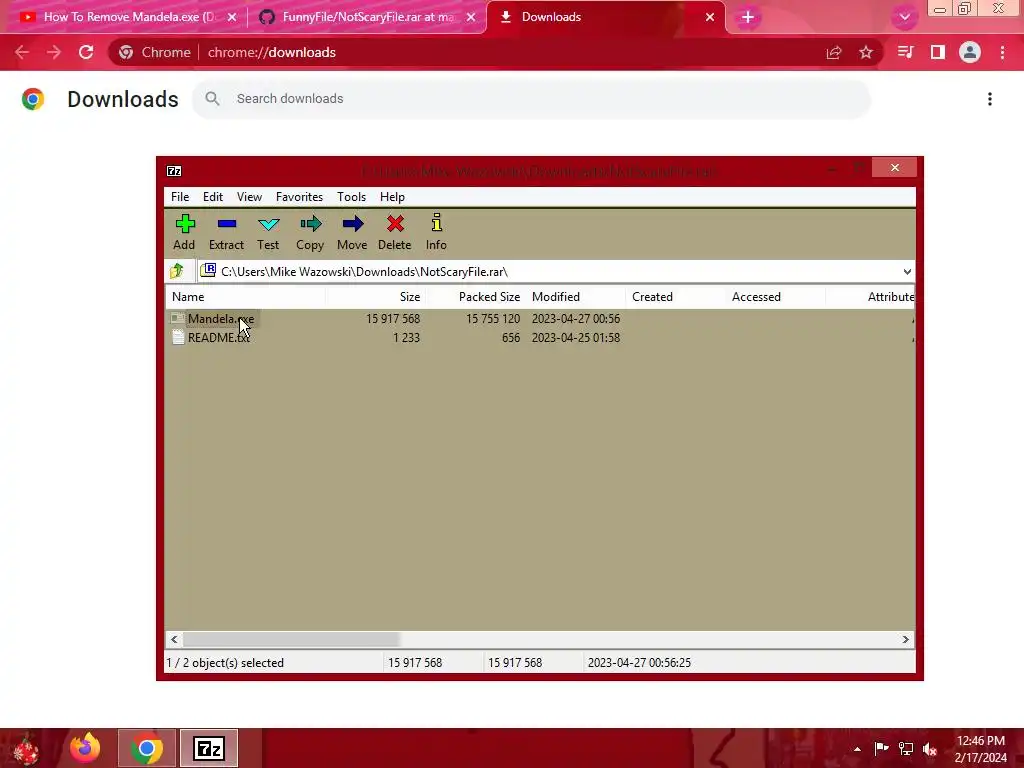This screenshot has width=1024, height=768.
Task: Click the 7z logo in title bar
Action: (x=174, y=171)
